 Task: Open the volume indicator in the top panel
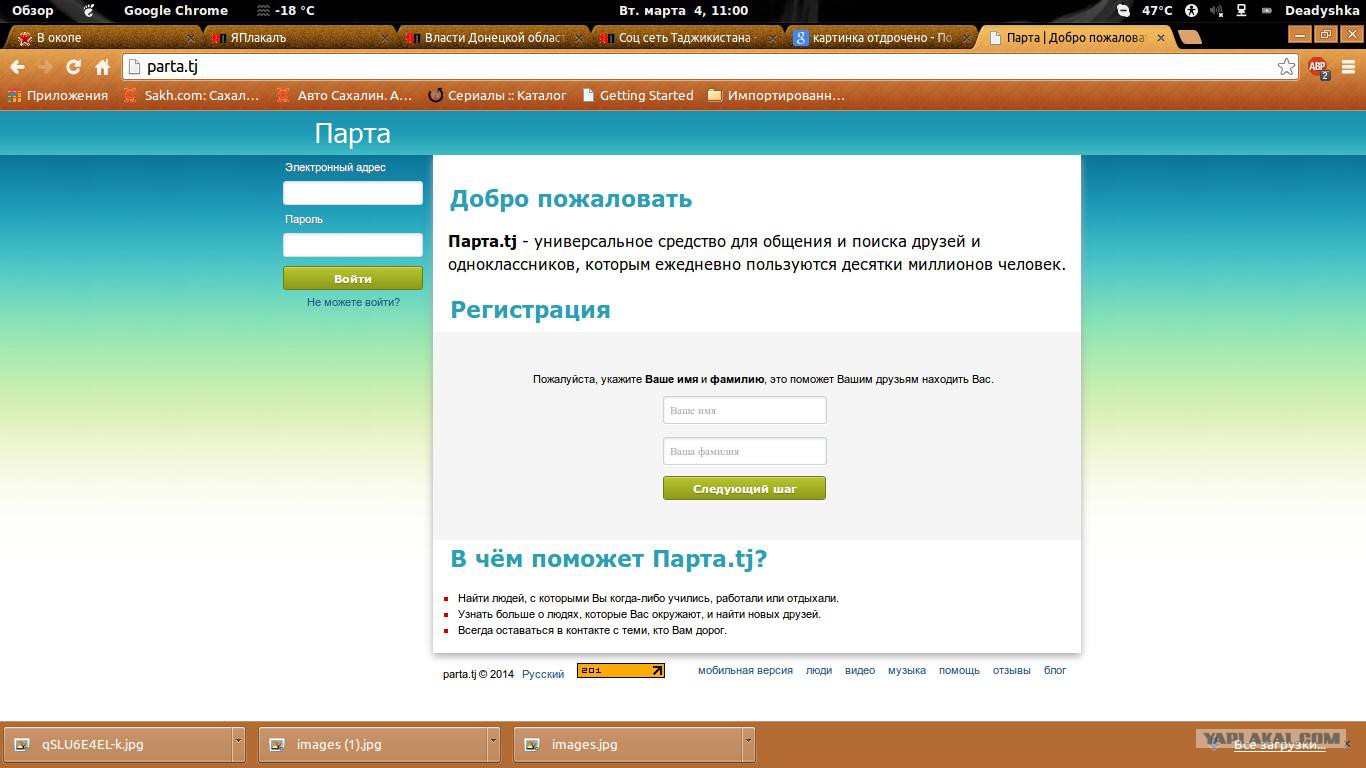[x=1216, y=11]
